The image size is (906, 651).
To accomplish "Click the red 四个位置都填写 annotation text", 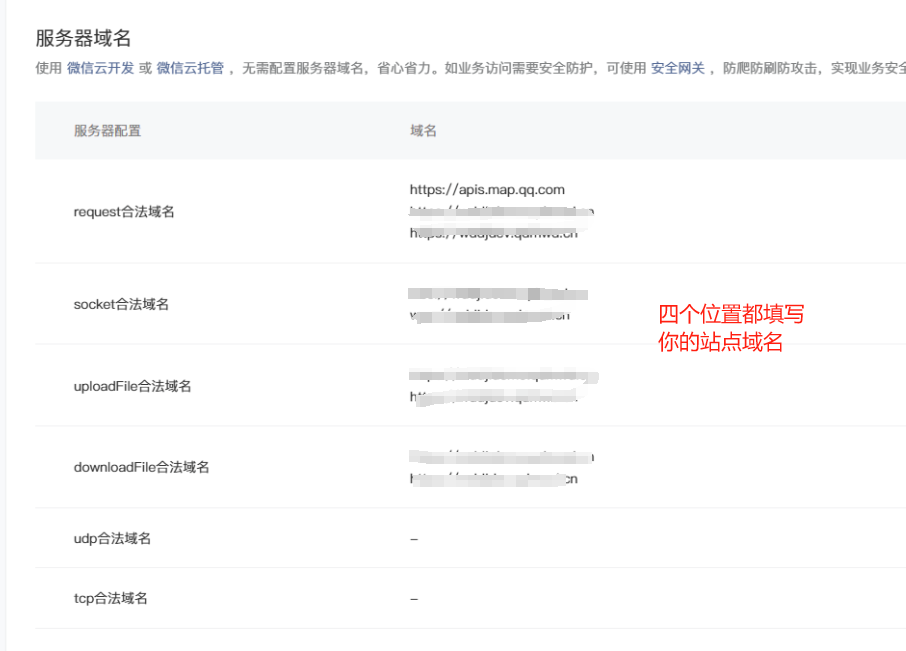I will 730,315.
